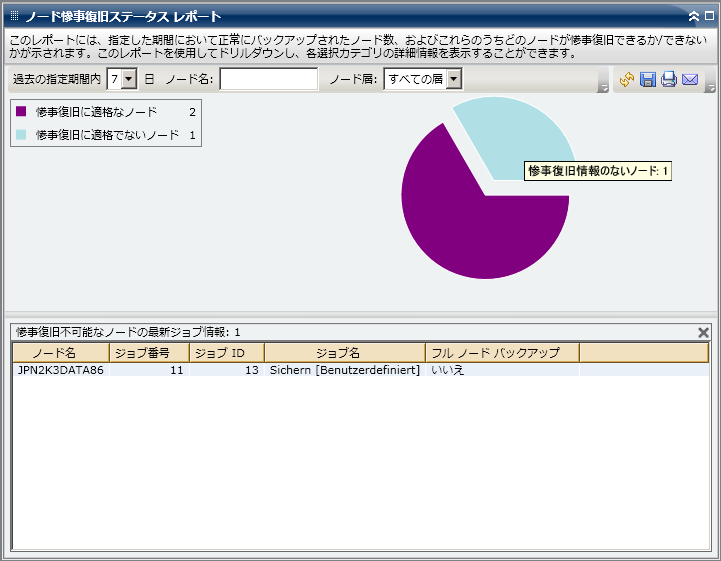Sort by ノード名 column header
The width and height of the screenshot is (721, 561).
(60, 353)
